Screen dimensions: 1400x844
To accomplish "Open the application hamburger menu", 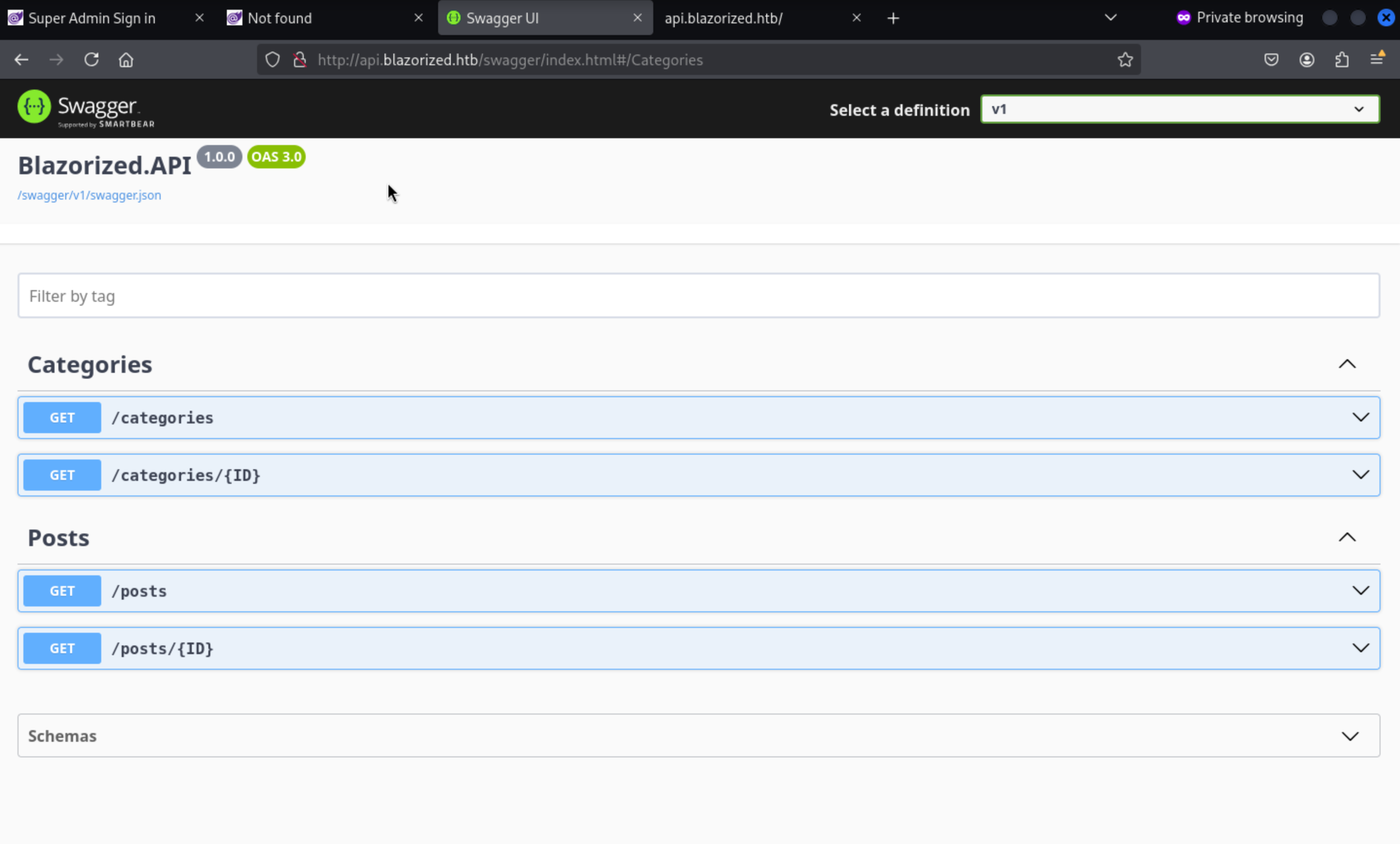I will click(1377, 58).
